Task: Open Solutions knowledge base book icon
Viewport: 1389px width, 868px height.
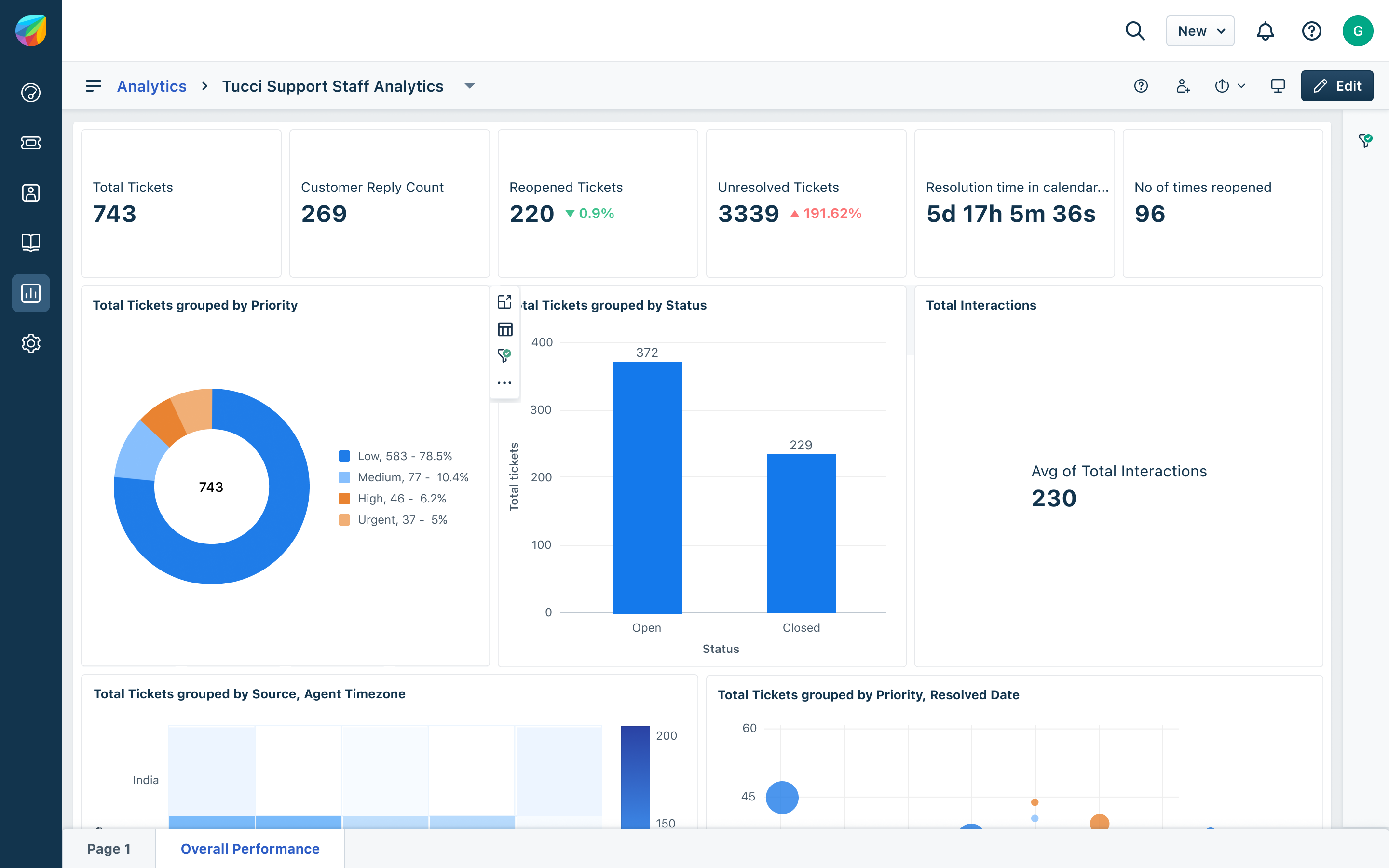Action: coord(30,243)
